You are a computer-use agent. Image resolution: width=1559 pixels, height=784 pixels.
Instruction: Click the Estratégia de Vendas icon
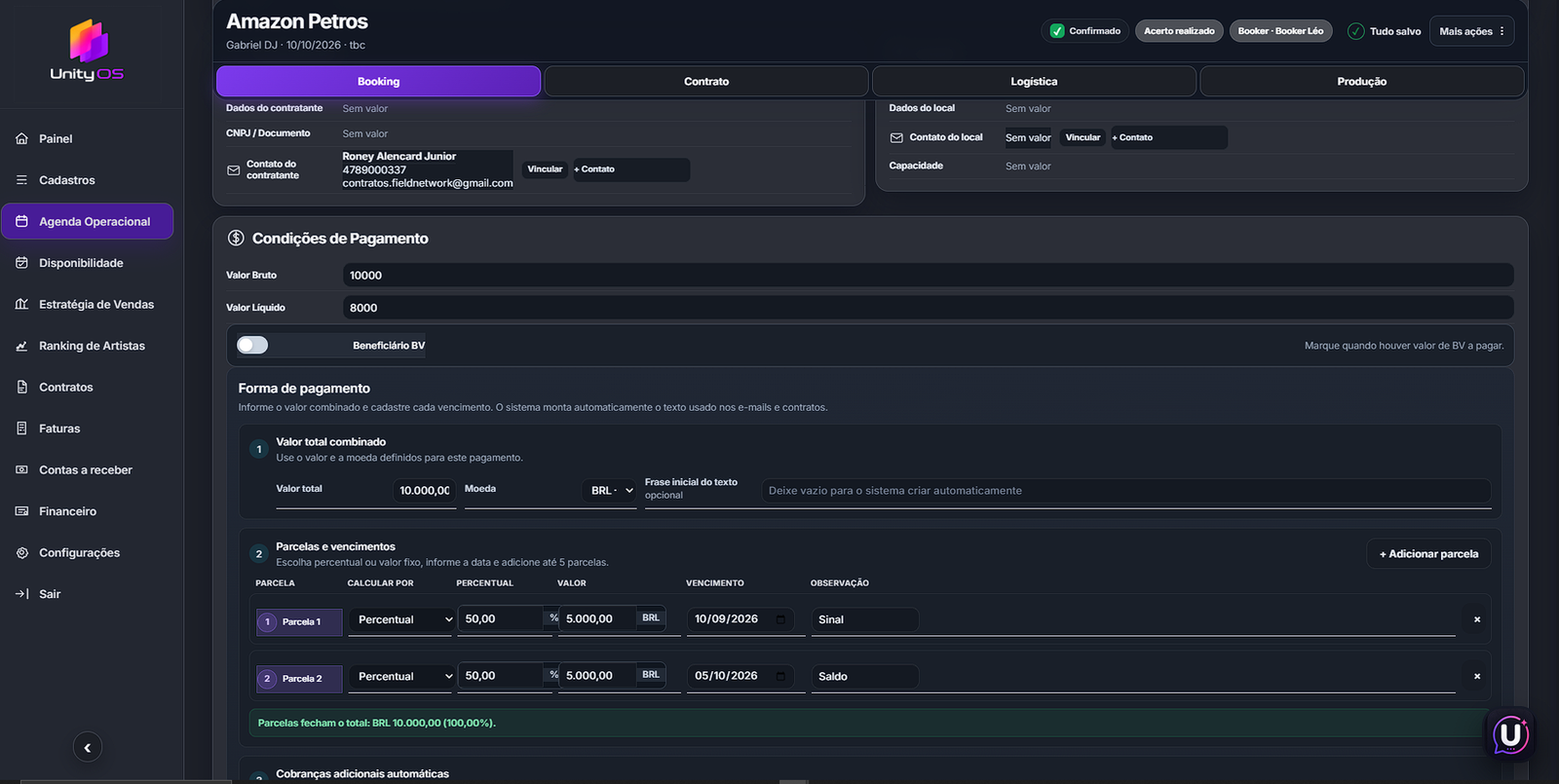click(x=21, y=304)
